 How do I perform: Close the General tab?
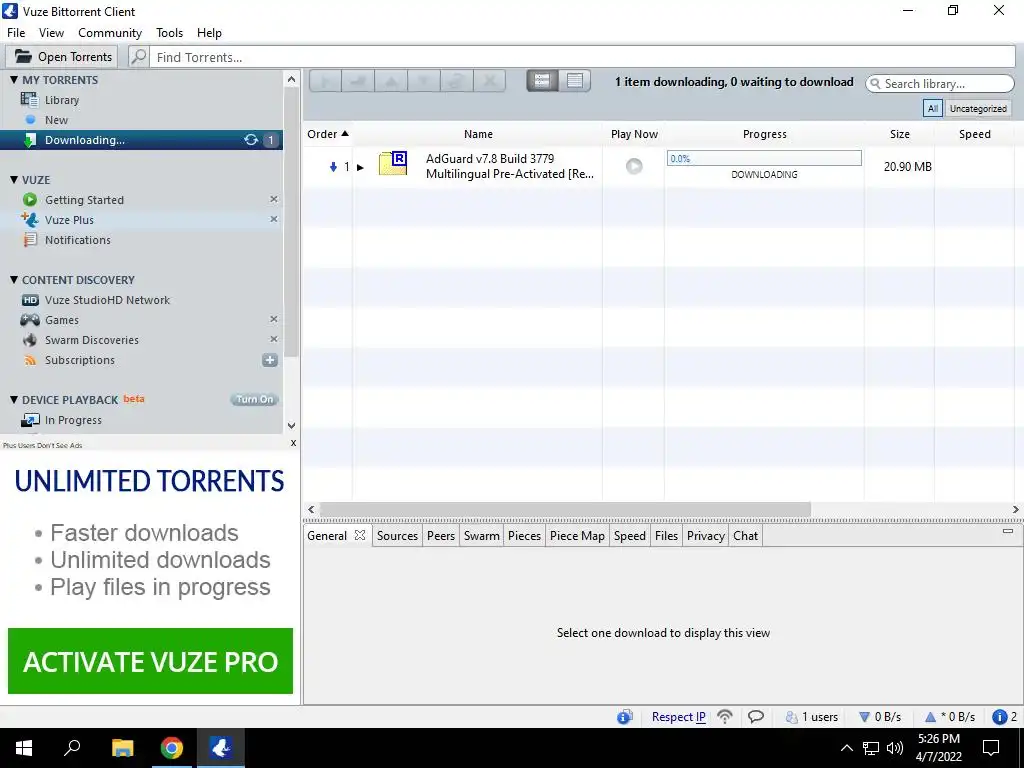[x=360, y=535]
